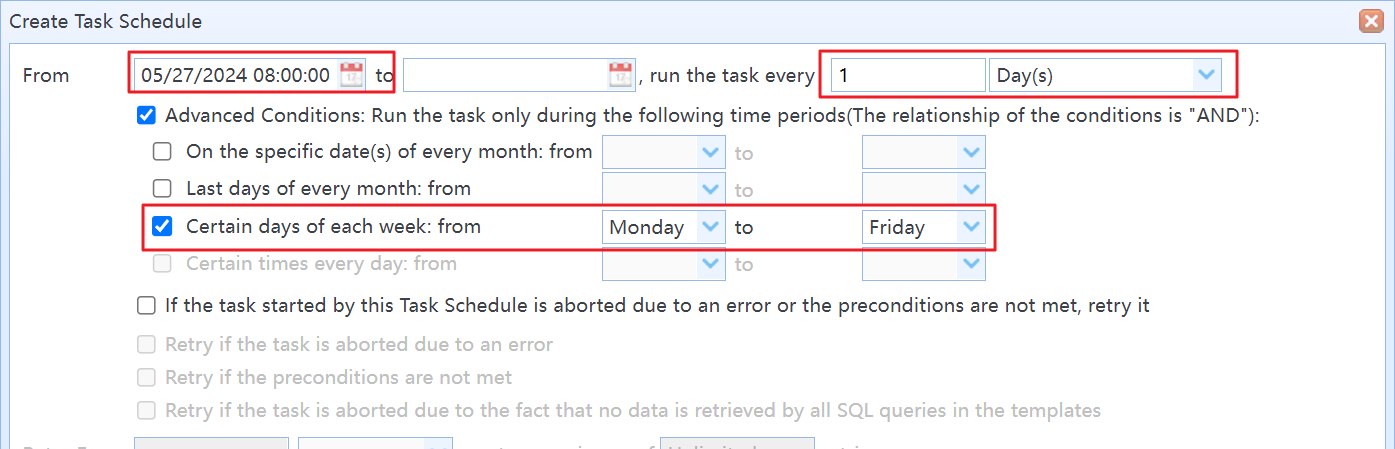Image resolution: width=1395 pixels, height=449 pixels.
Task: Enable specific date(s) of every month option
Action: [162, 152]
